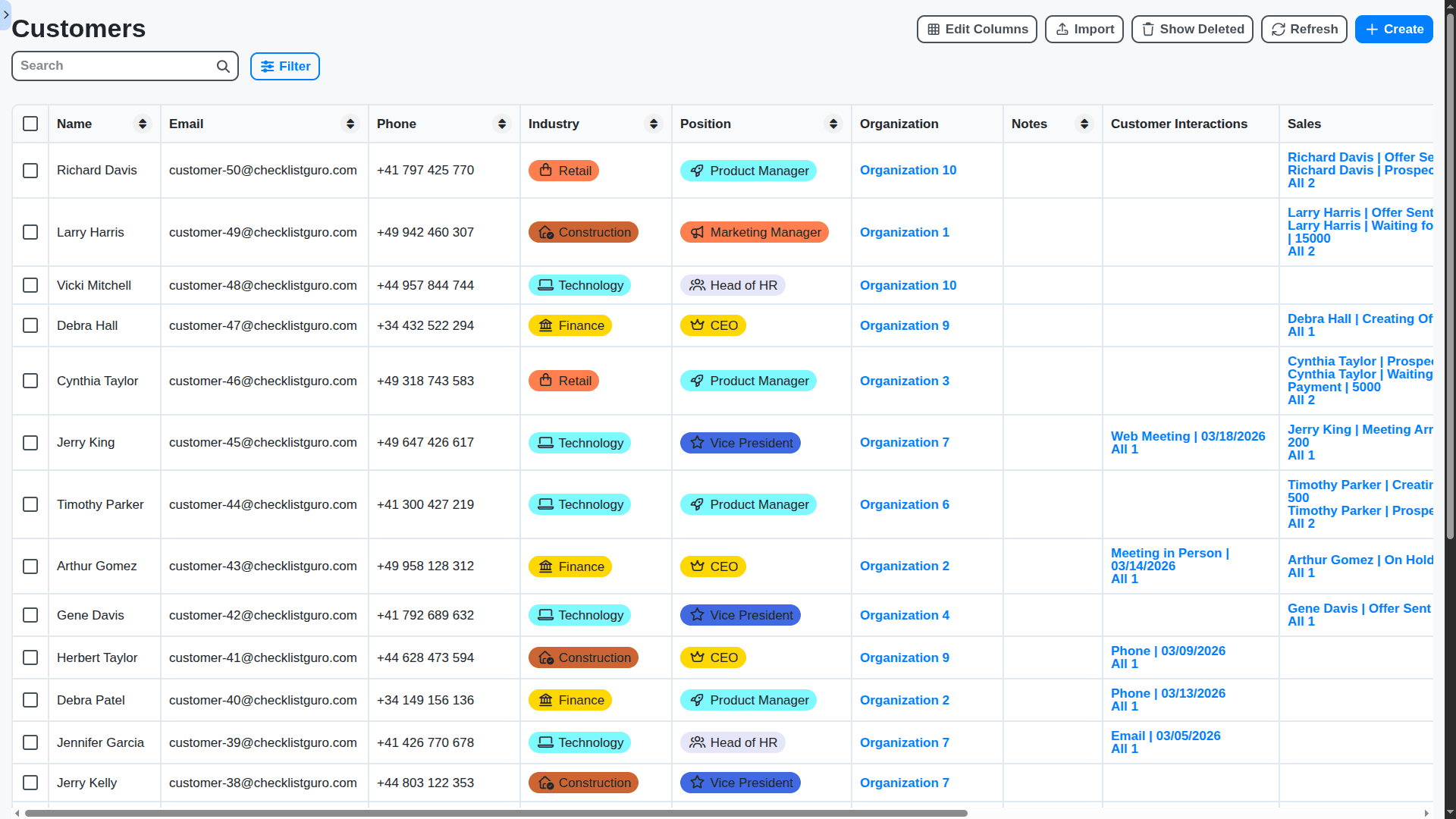Sort the Position column

[x=833, y=124]
